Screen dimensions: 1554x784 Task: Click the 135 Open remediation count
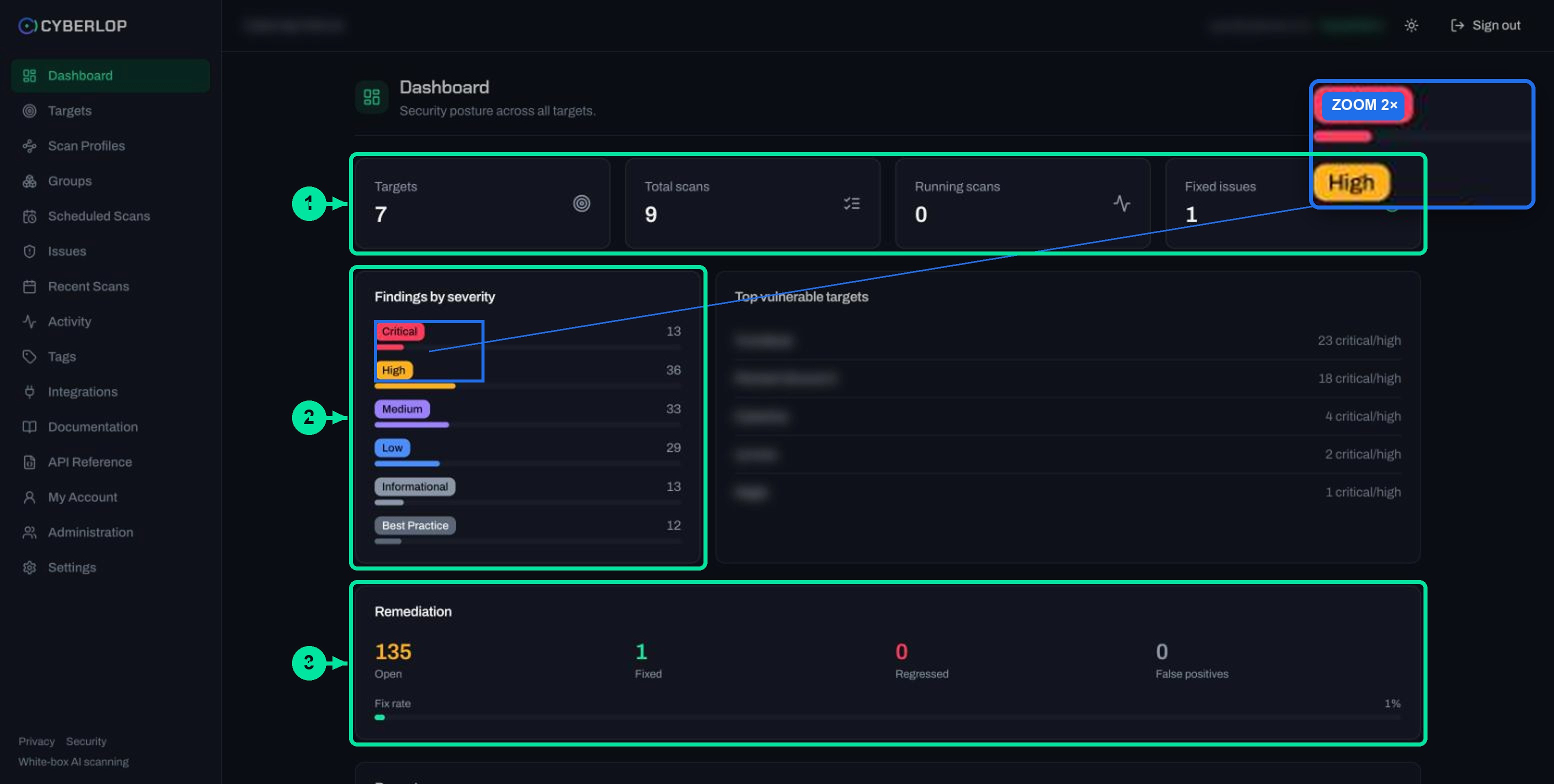click(392, 652)
